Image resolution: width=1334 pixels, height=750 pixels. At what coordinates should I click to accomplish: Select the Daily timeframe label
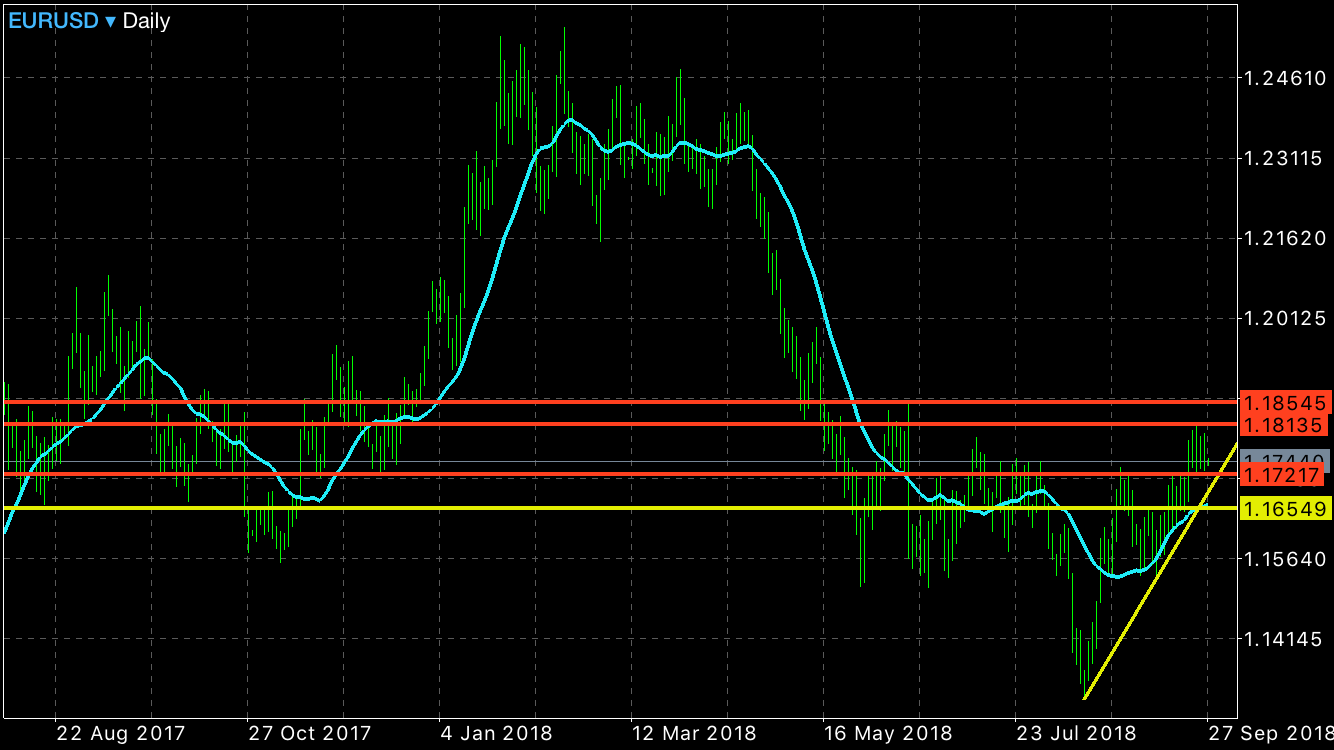coord(146,20)
